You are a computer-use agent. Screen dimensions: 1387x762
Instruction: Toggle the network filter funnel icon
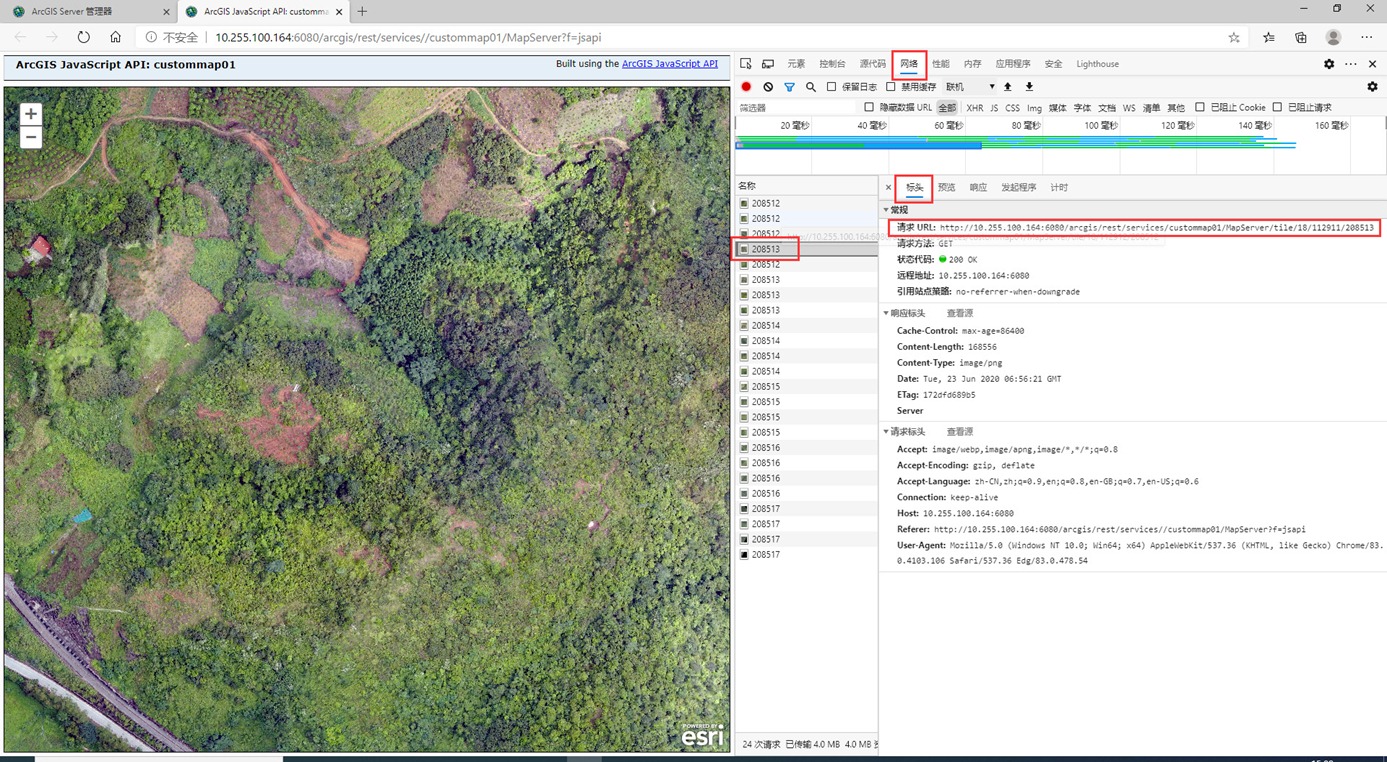(789, 87)
